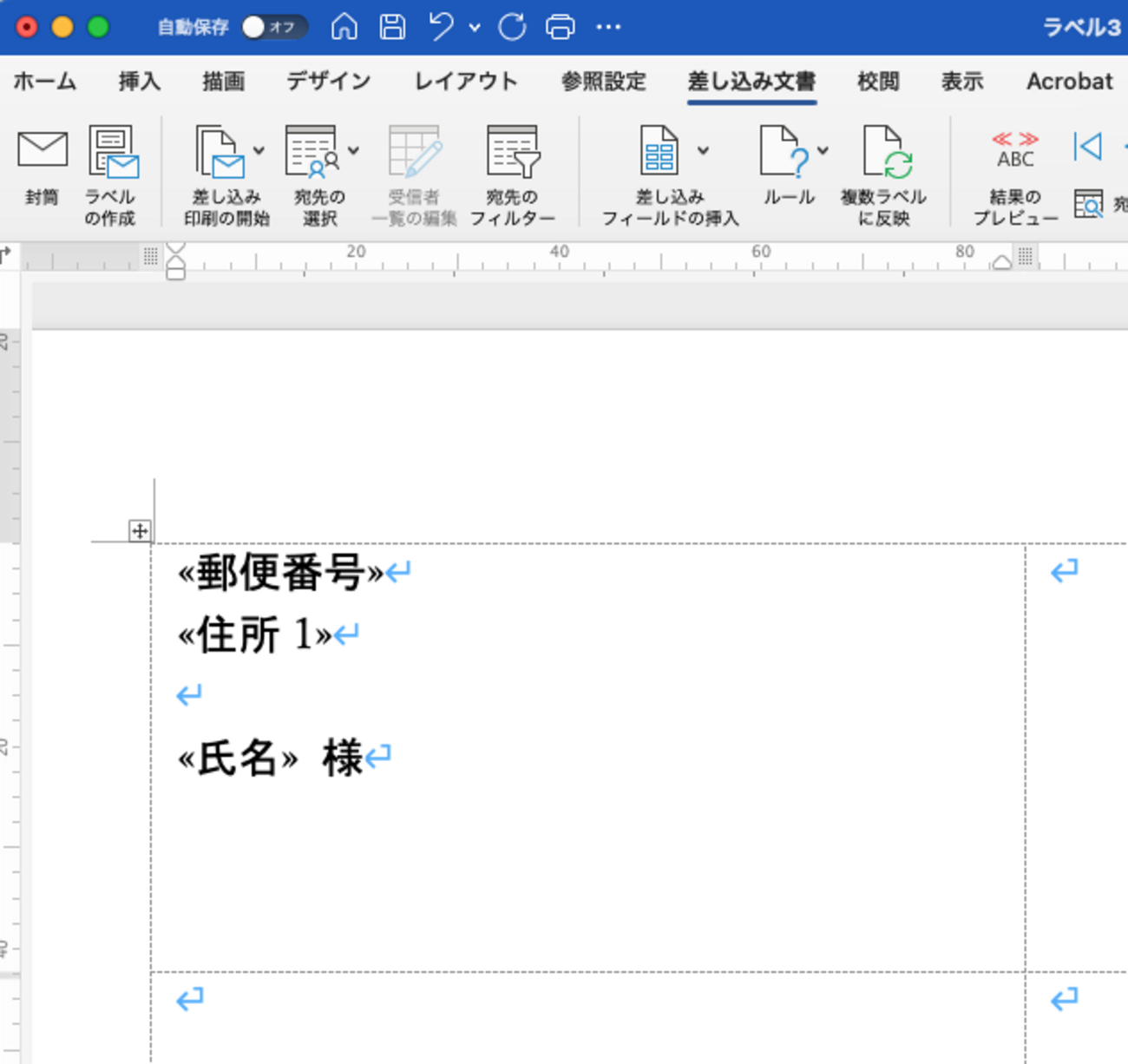The height and width of the screenshot is (1064, 1128).
Task: Click the Redo icon in title bar
Action: (512, 27)
